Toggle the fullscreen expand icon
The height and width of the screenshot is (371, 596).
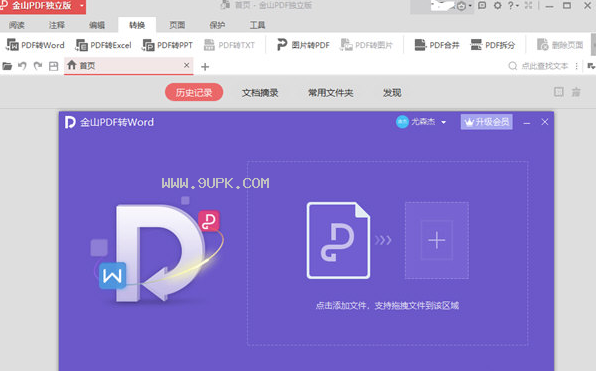click(x=528, y=5)
